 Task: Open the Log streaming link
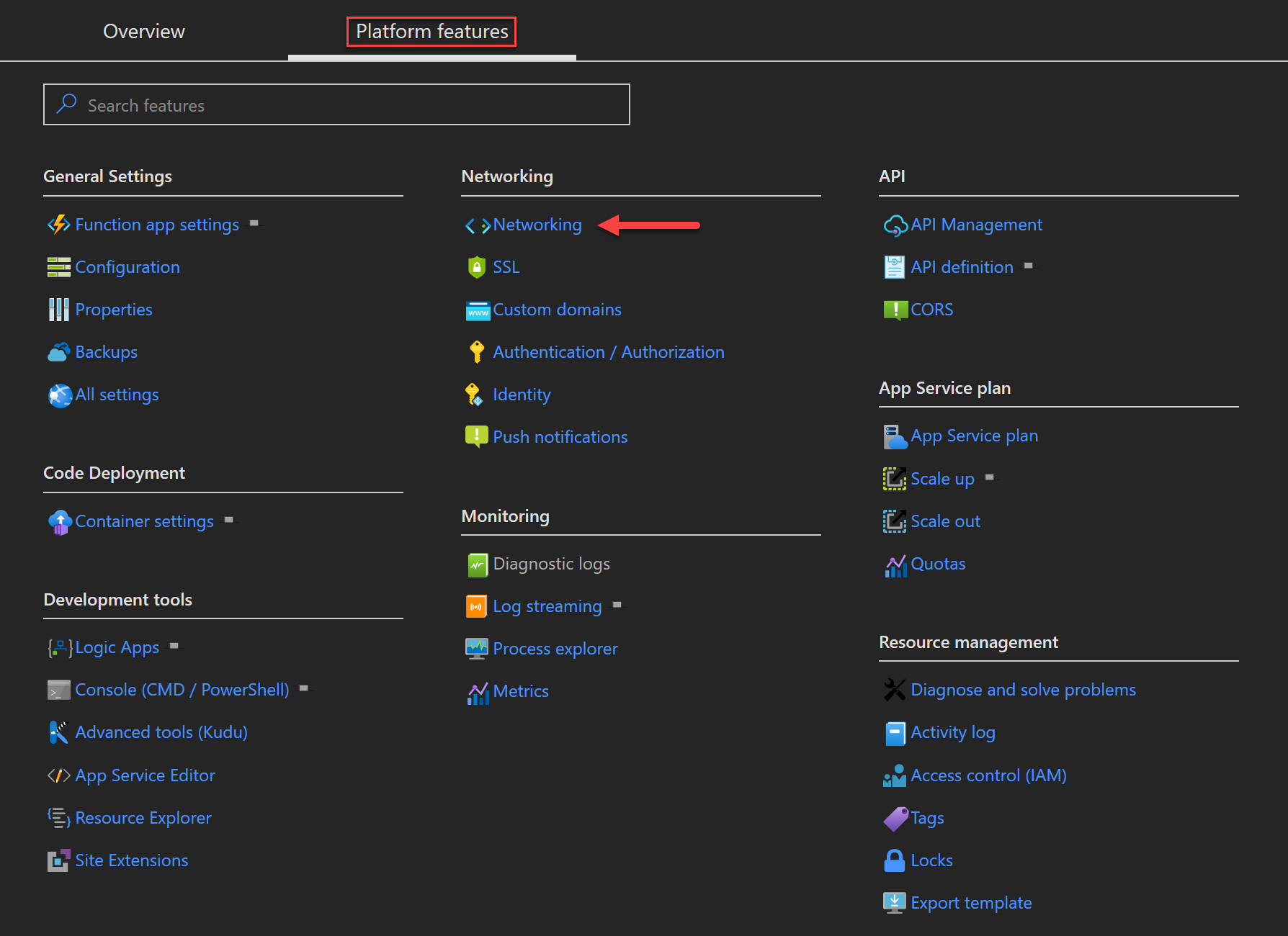(x=547, y=606)
